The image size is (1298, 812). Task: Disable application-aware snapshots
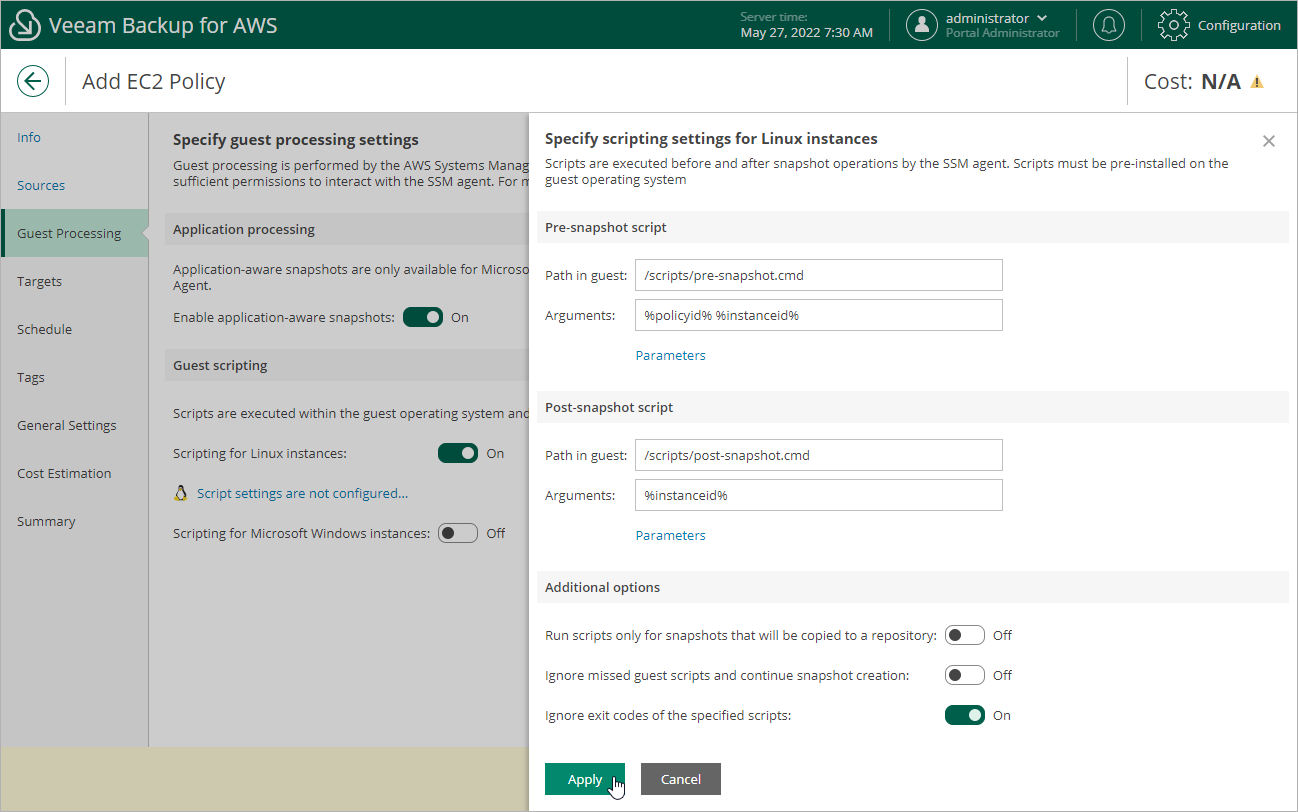tap(422, 316)
